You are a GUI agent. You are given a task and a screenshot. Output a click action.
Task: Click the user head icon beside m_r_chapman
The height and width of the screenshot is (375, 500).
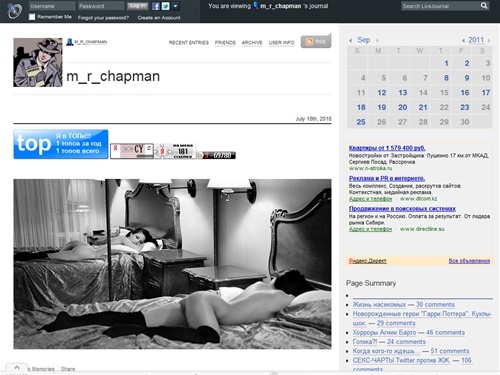click(70, 42)
